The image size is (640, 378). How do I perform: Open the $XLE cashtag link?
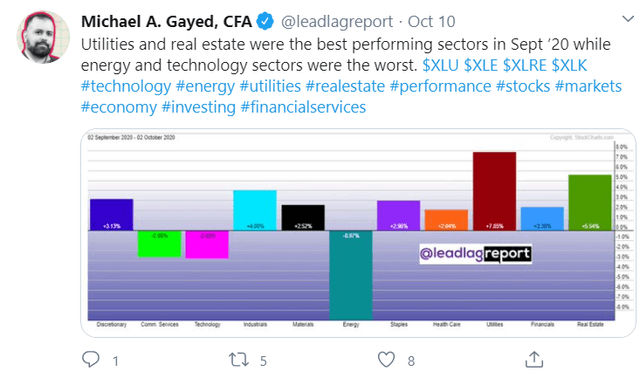click(x=481, y=65)
